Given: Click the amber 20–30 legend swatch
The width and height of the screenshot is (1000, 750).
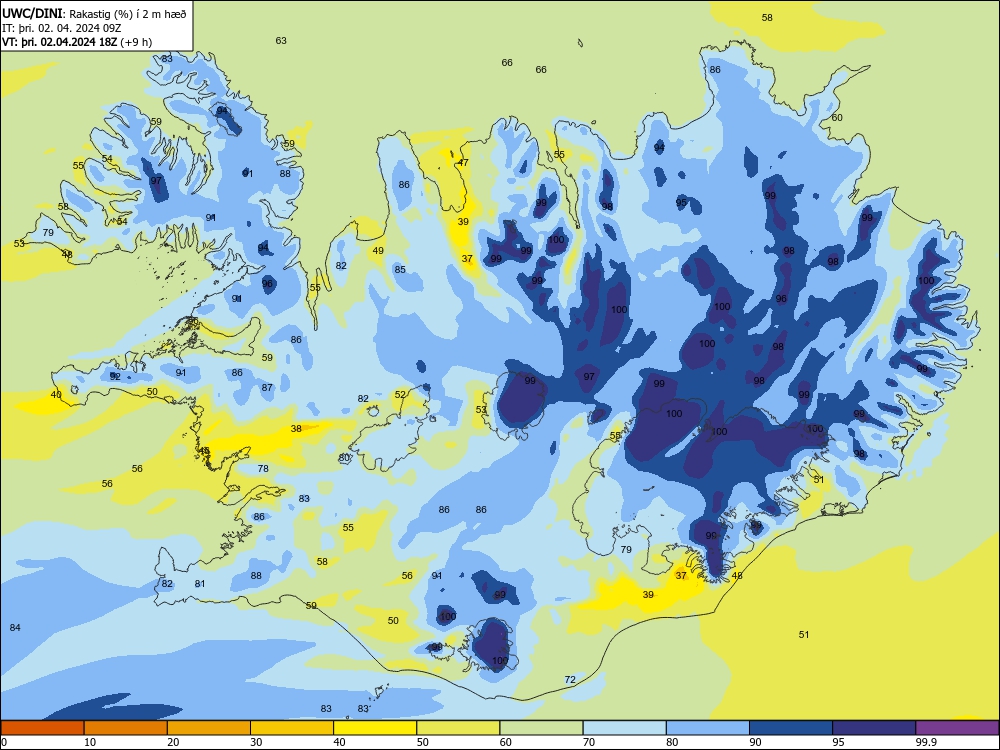Looking at the screenshot, I should coord(209,728).
